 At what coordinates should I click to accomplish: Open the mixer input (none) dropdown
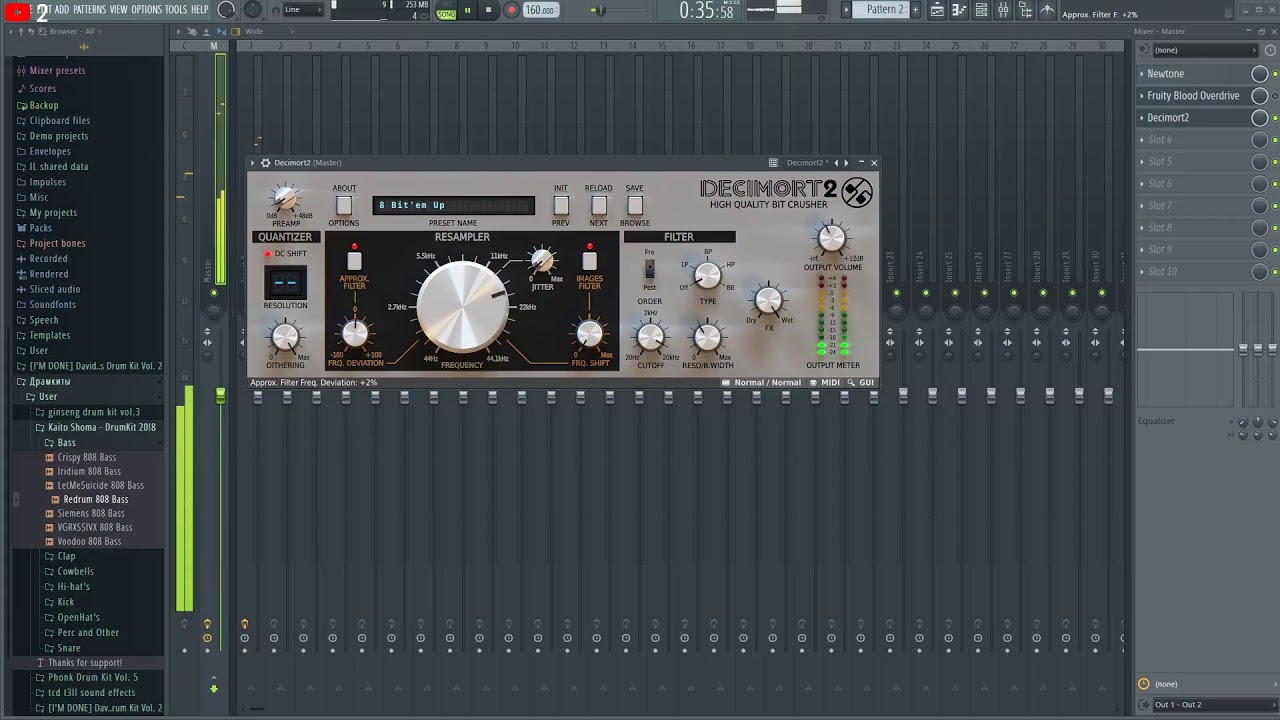coord(1206,50)
